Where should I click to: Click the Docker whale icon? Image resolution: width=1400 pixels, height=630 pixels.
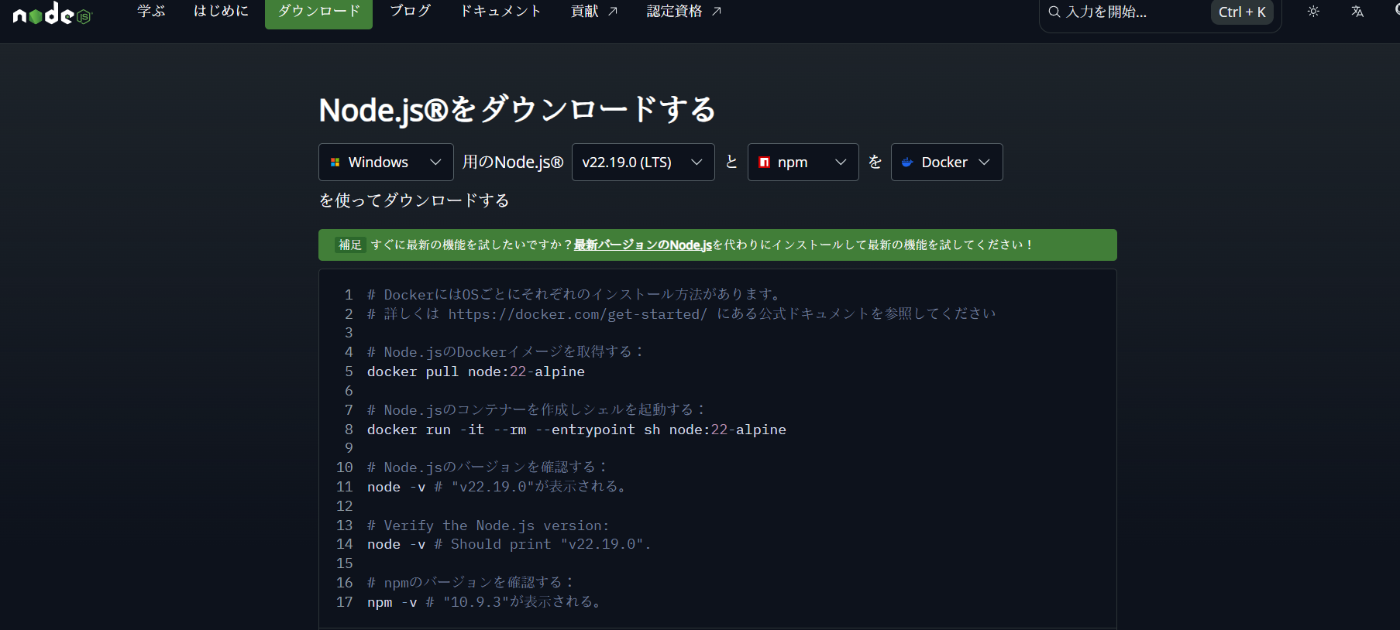(907, 162)
